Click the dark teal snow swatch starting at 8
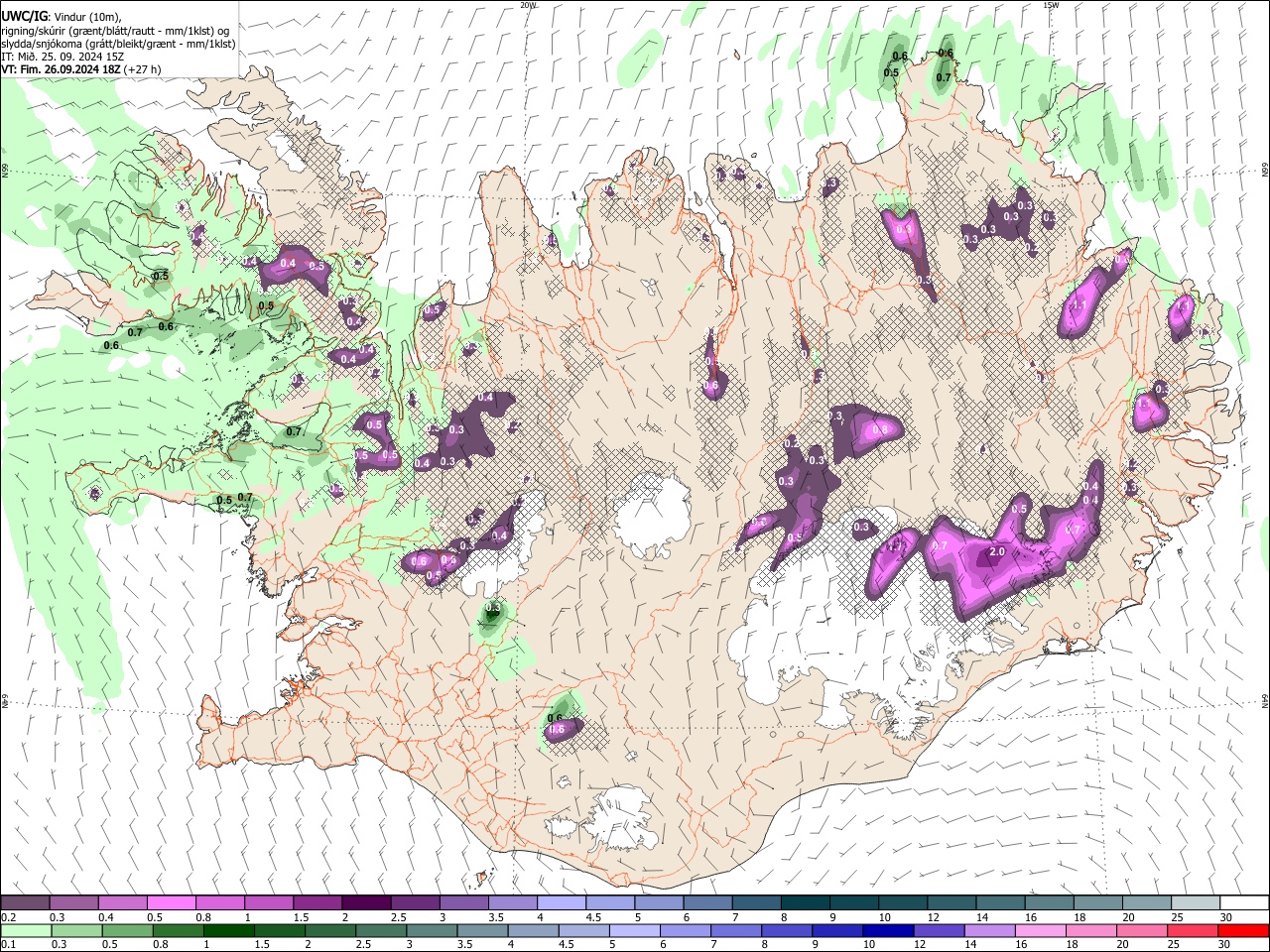Image resolution: width=1270 pixels, height=952 pixels. tap(804, 903)
